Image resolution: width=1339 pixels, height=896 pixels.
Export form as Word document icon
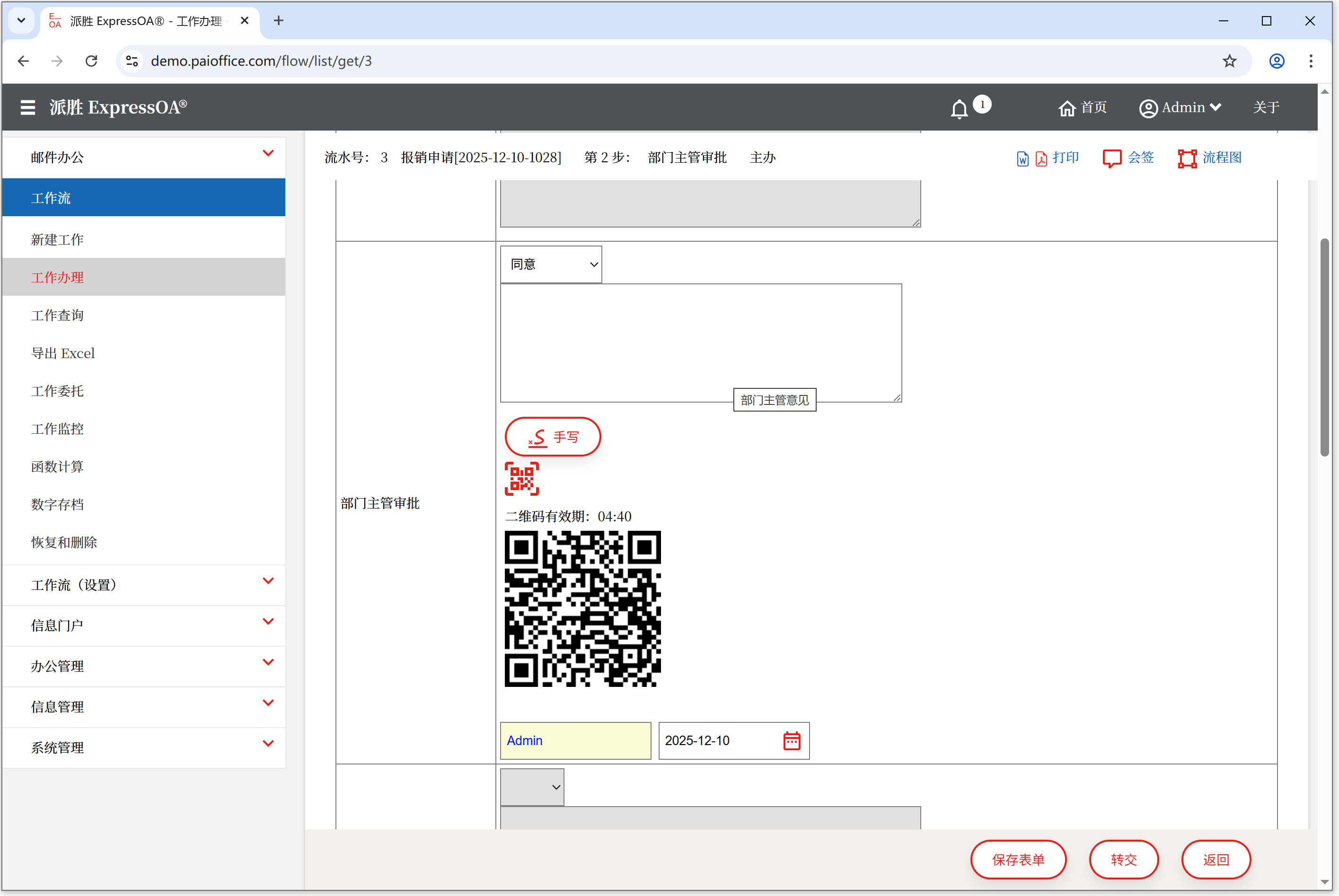[1022, 158]
